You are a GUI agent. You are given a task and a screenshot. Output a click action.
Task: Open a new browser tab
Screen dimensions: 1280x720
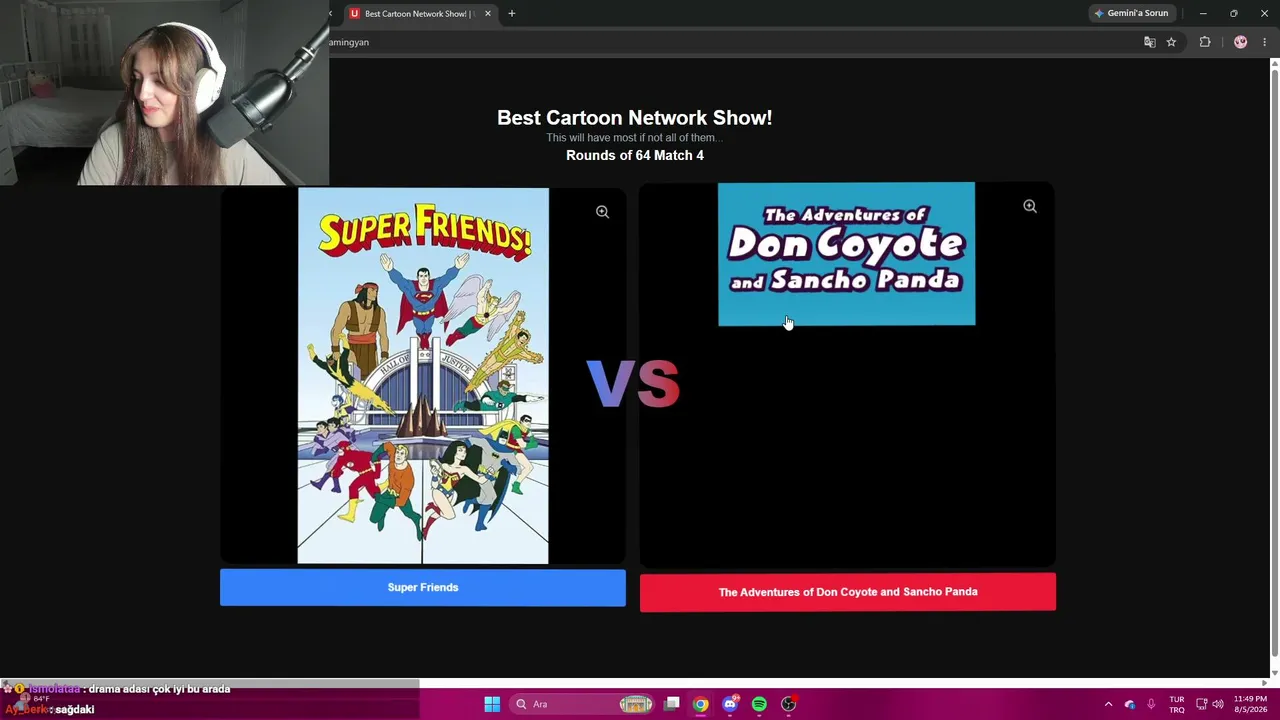(x=512, y=14)
